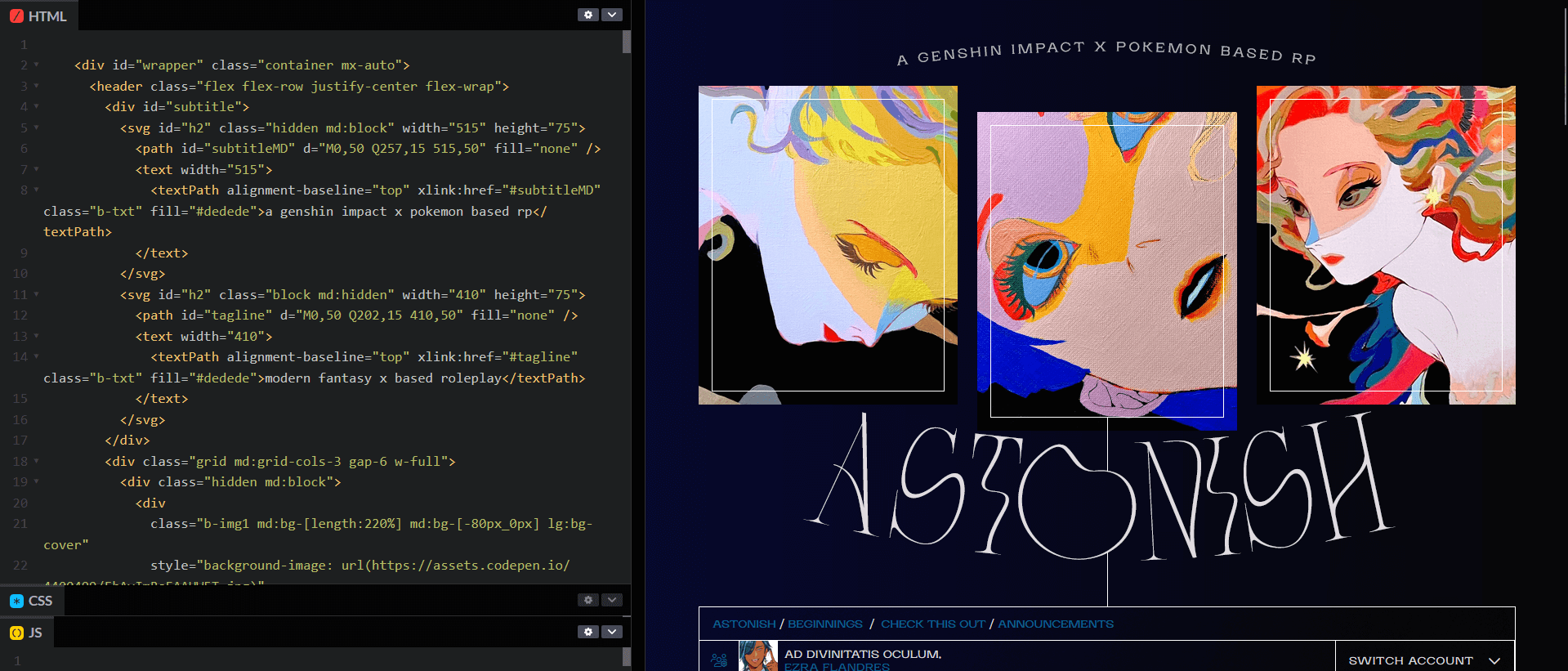The height and width of the screenshot is (671, 1568).
Task: Open the CHECK THIS OUT link
Action: (933, 624)
